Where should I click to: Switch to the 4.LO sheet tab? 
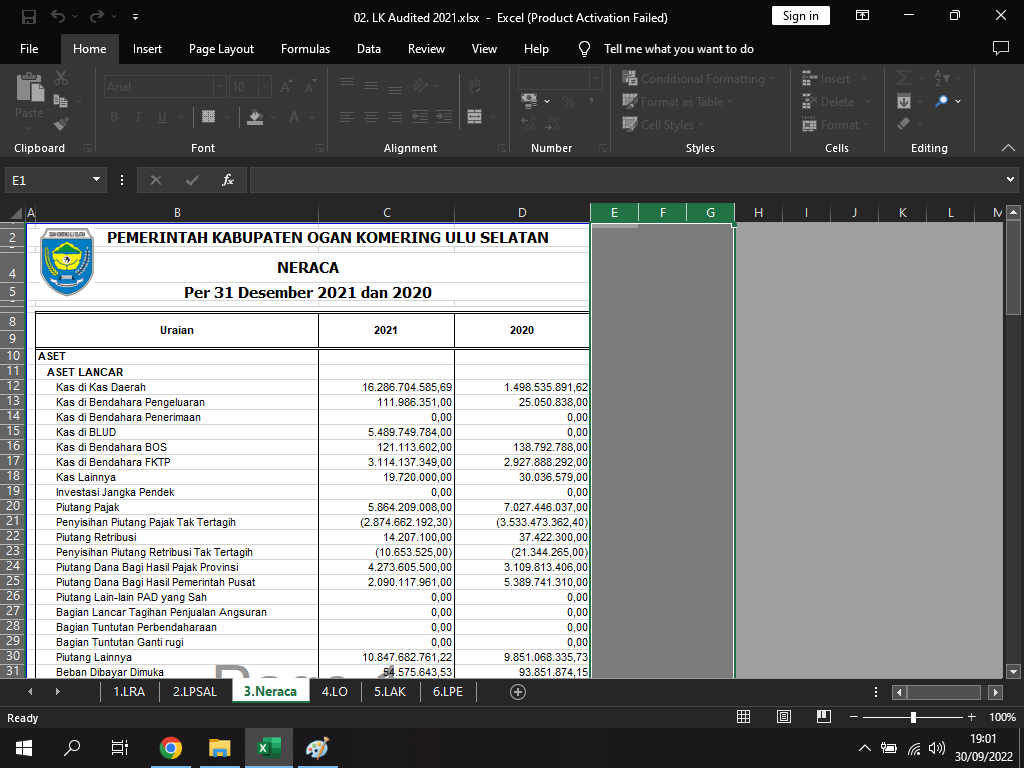334,692
